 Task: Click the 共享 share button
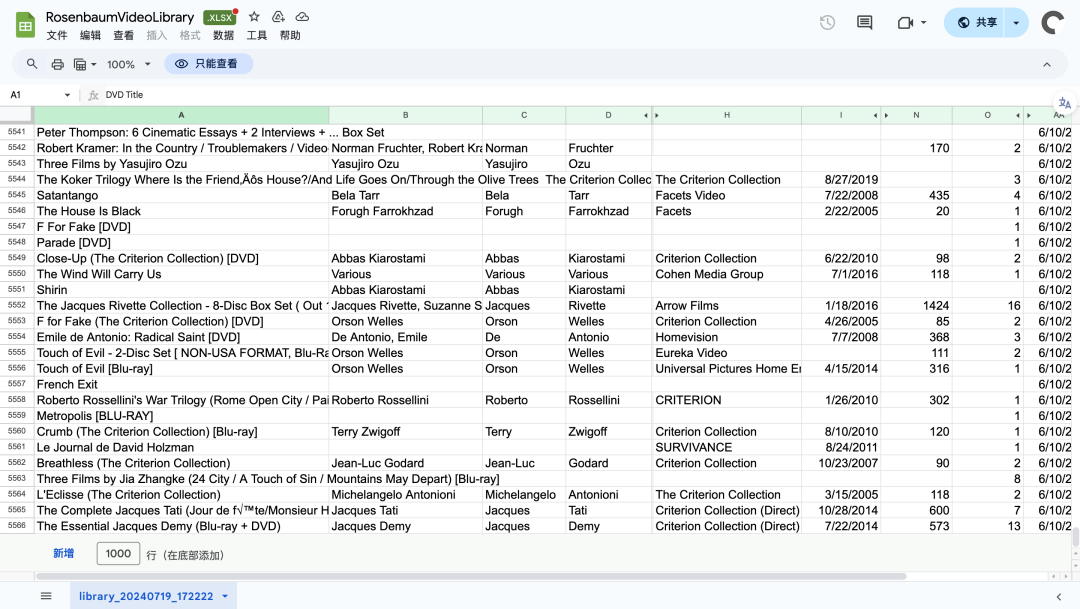(x=977, y=23)
